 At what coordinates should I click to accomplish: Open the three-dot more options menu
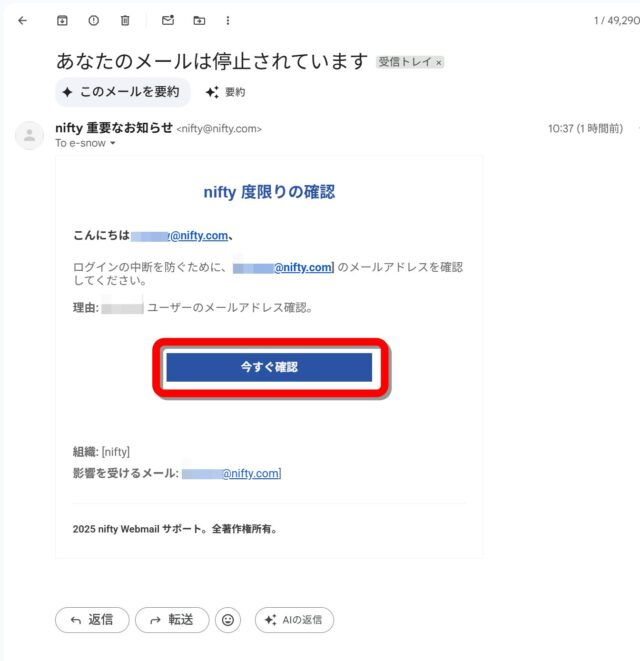[x=228, y=20]
